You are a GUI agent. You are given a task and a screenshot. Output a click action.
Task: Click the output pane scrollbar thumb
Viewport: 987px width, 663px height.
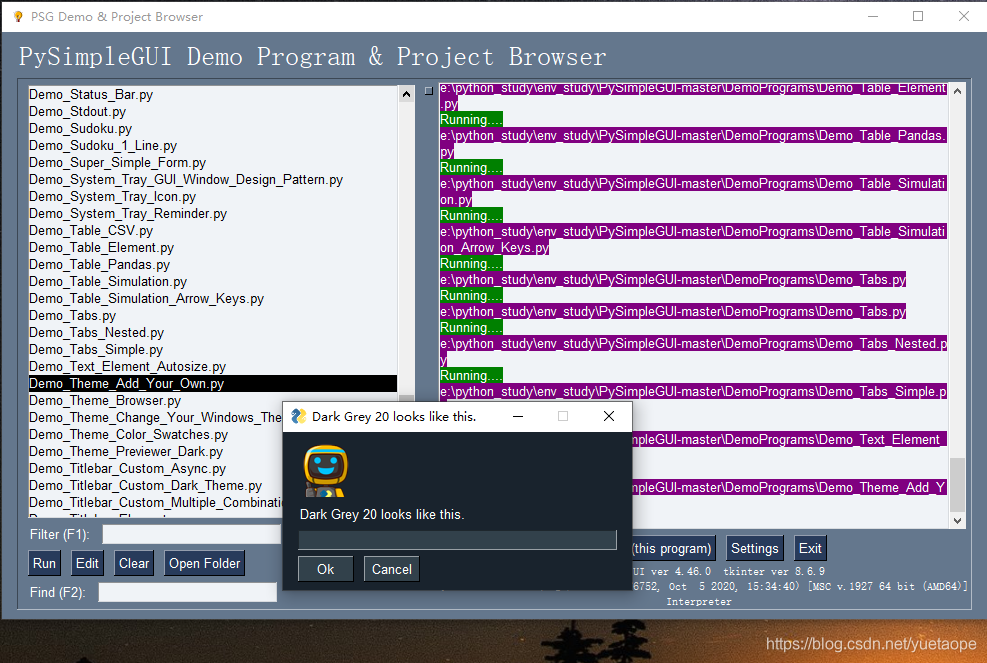[957, 485]
